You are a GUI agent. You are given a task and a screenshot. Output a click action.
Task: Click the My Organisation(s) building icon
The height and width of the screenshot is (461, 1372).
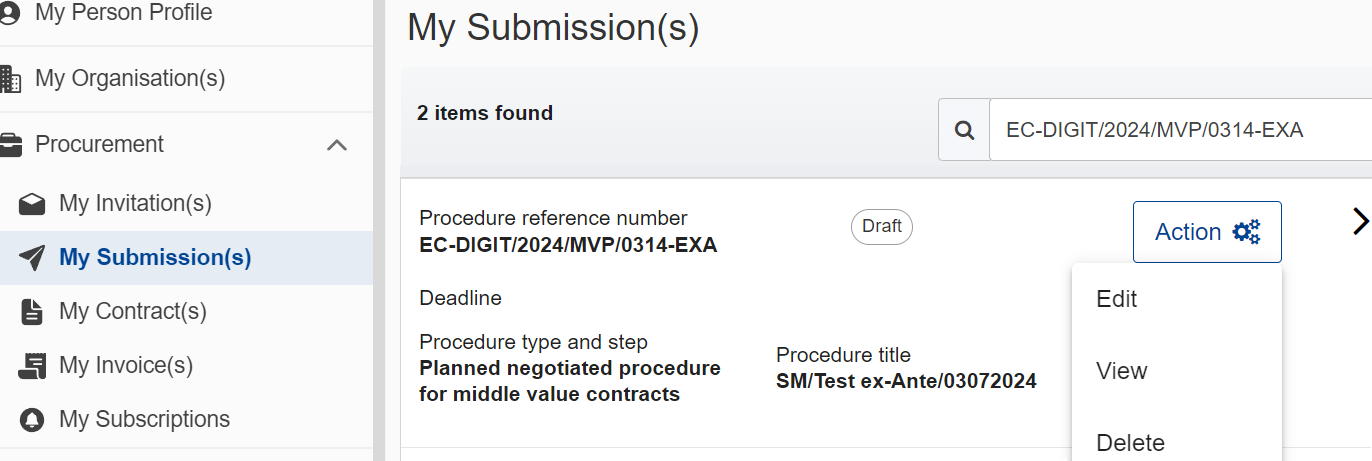click(9, 78)
